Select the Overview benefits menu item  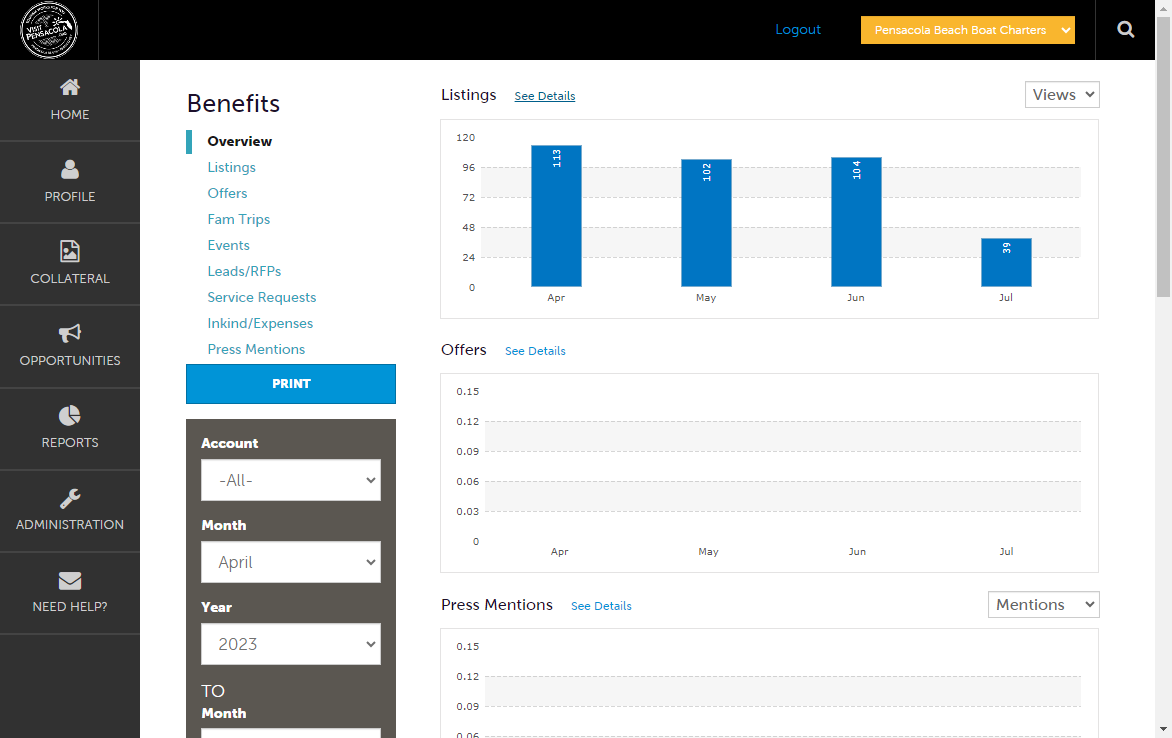coord(239,141)
